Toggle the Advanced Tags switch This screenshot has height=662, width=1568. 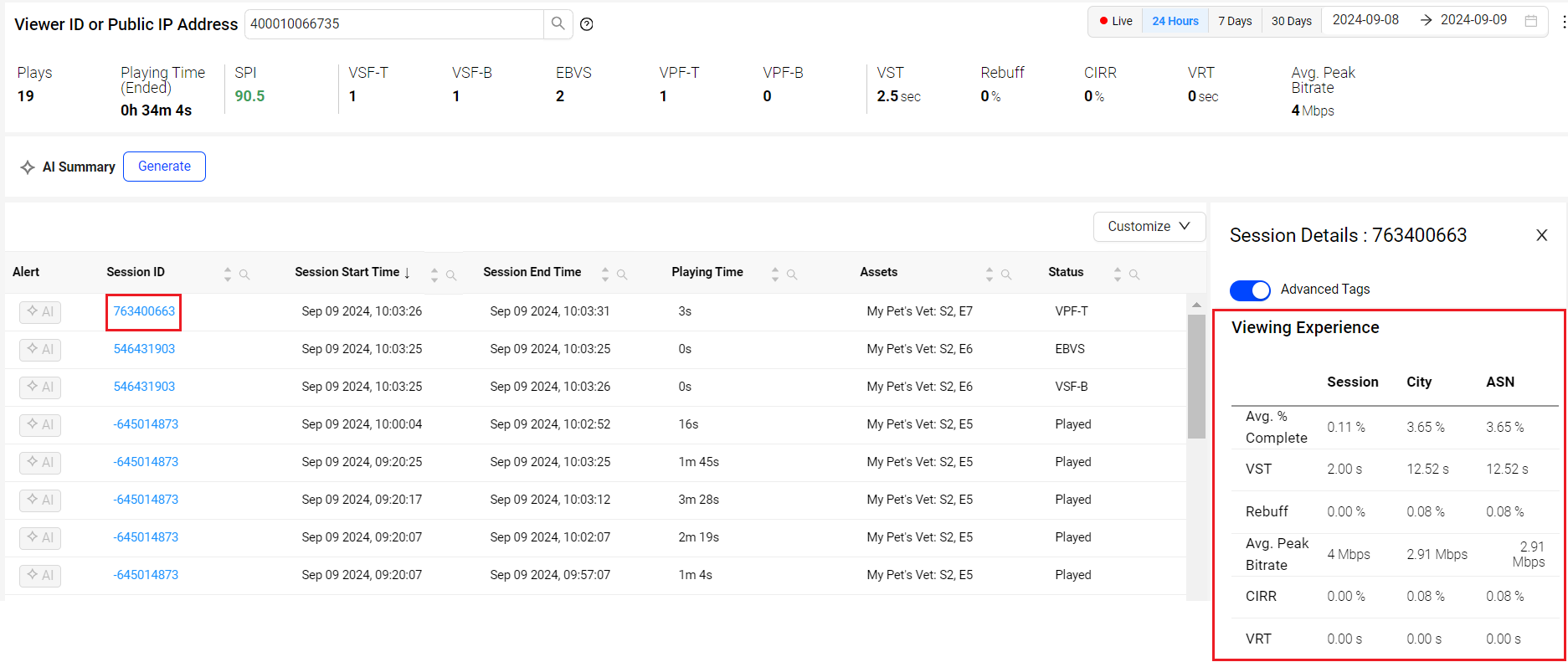[x=1250, y=290]
